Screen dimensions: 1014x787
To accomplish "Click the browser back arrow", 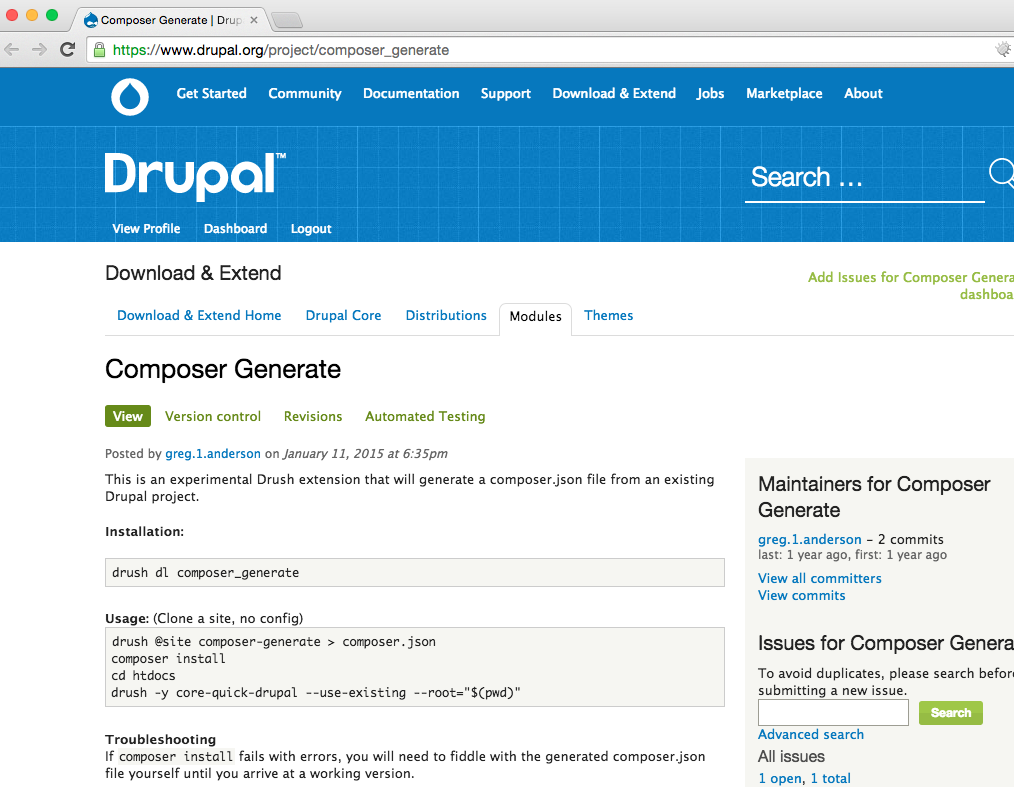I will pos(12,50).
